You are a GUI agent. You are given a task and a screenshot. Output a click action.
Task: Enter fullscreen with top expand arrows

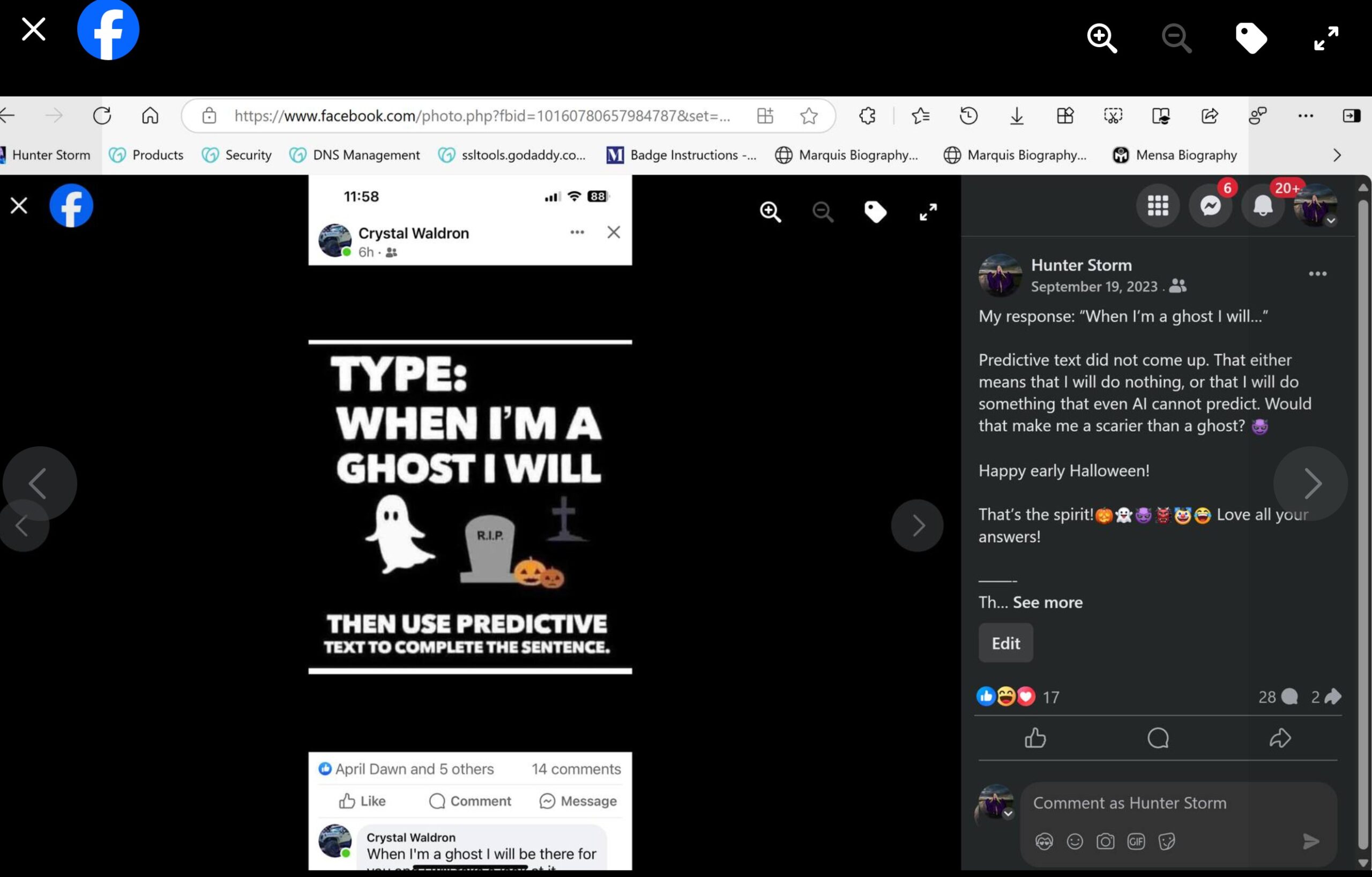tap(1326, 38)
